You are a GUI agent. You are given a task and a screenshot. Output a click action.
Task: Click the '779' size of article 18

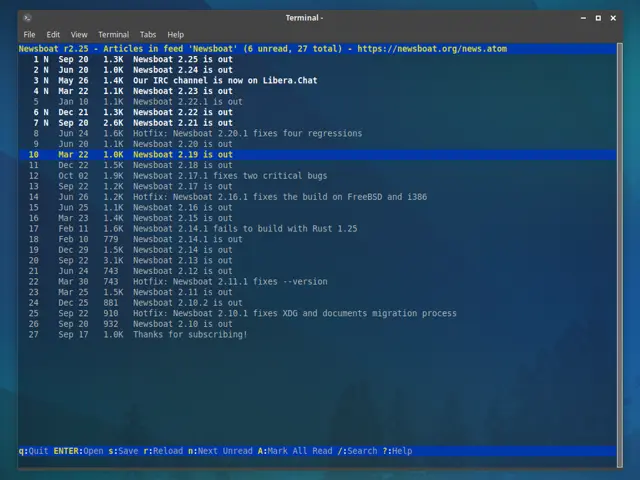coord(111,240)
